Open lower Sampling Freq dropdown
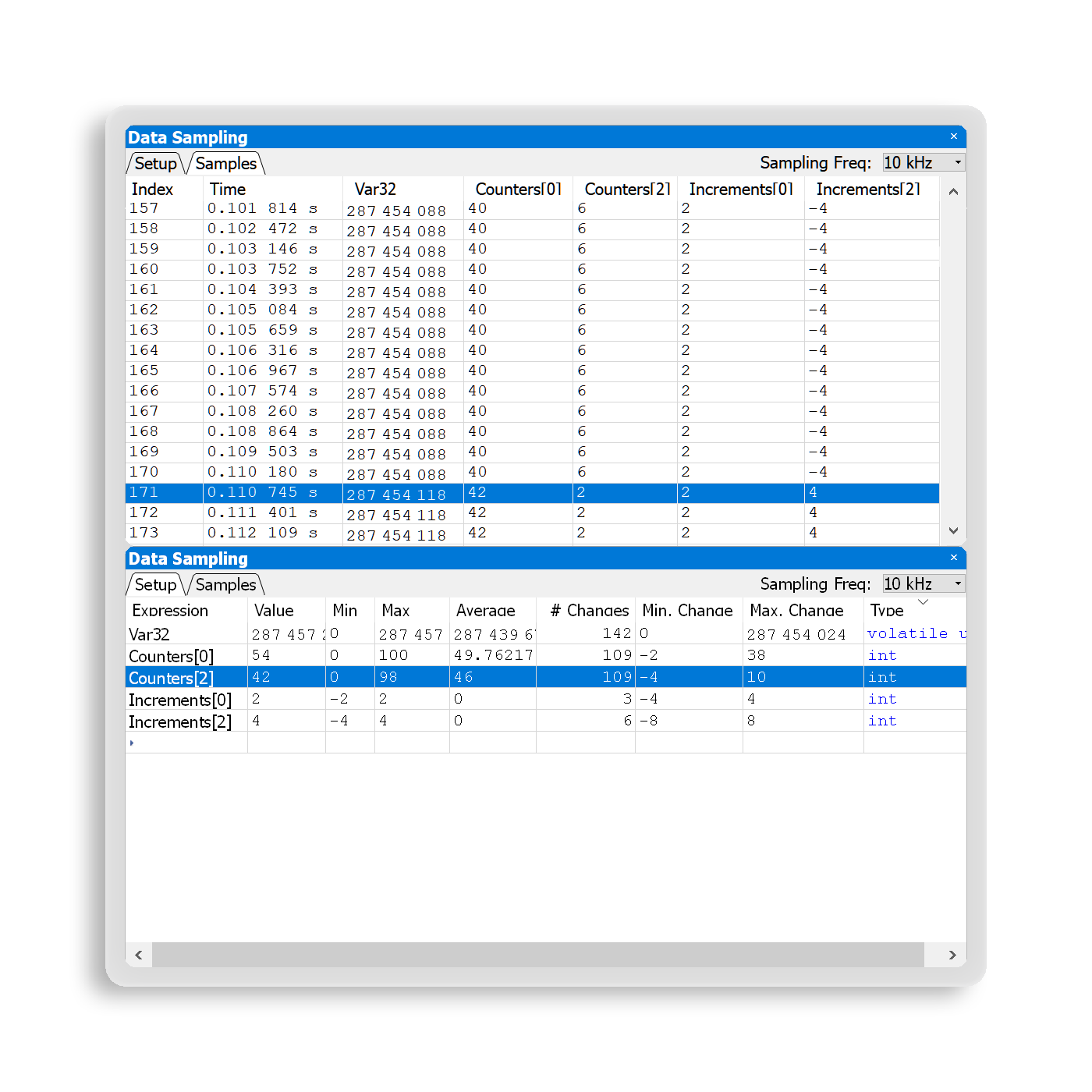 958,583
